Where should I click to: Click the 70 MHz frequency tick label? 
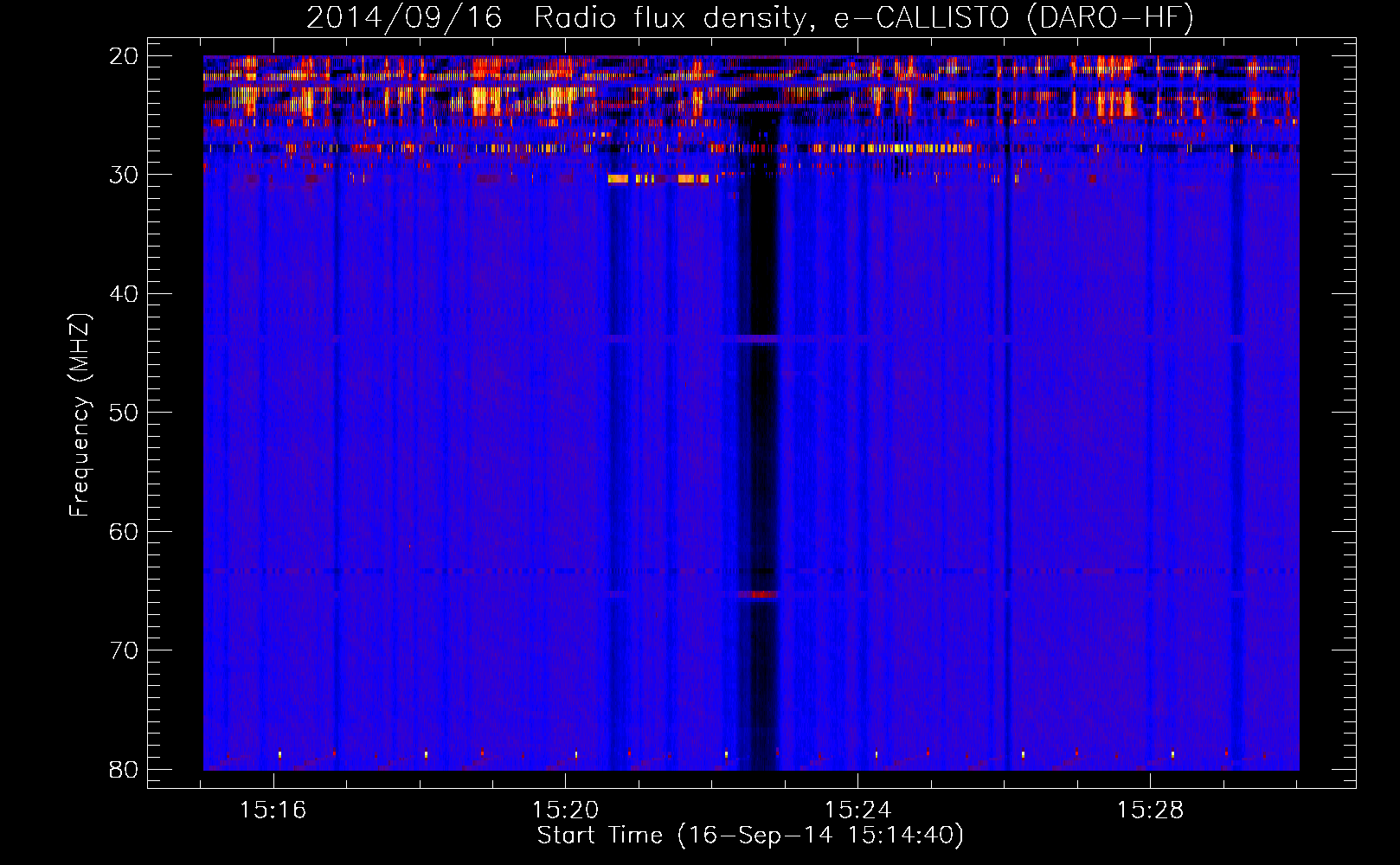click(x=124, y=650)
